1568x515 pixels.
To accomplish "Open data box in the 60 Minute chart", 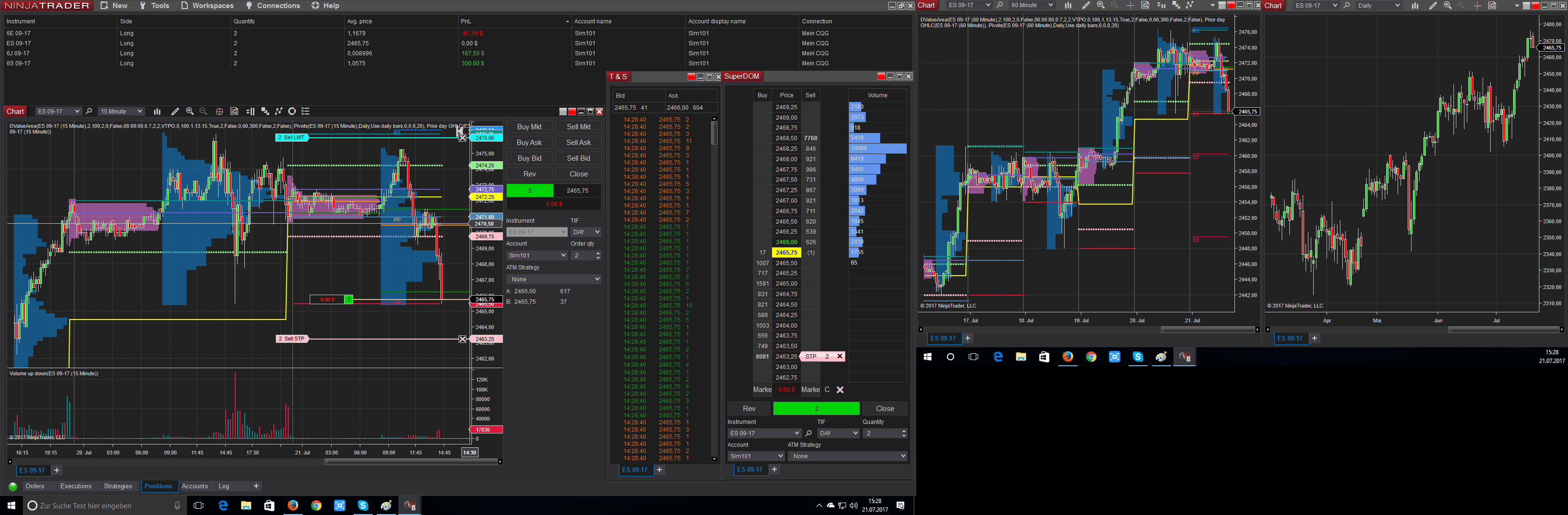I will coord(1145,5).
